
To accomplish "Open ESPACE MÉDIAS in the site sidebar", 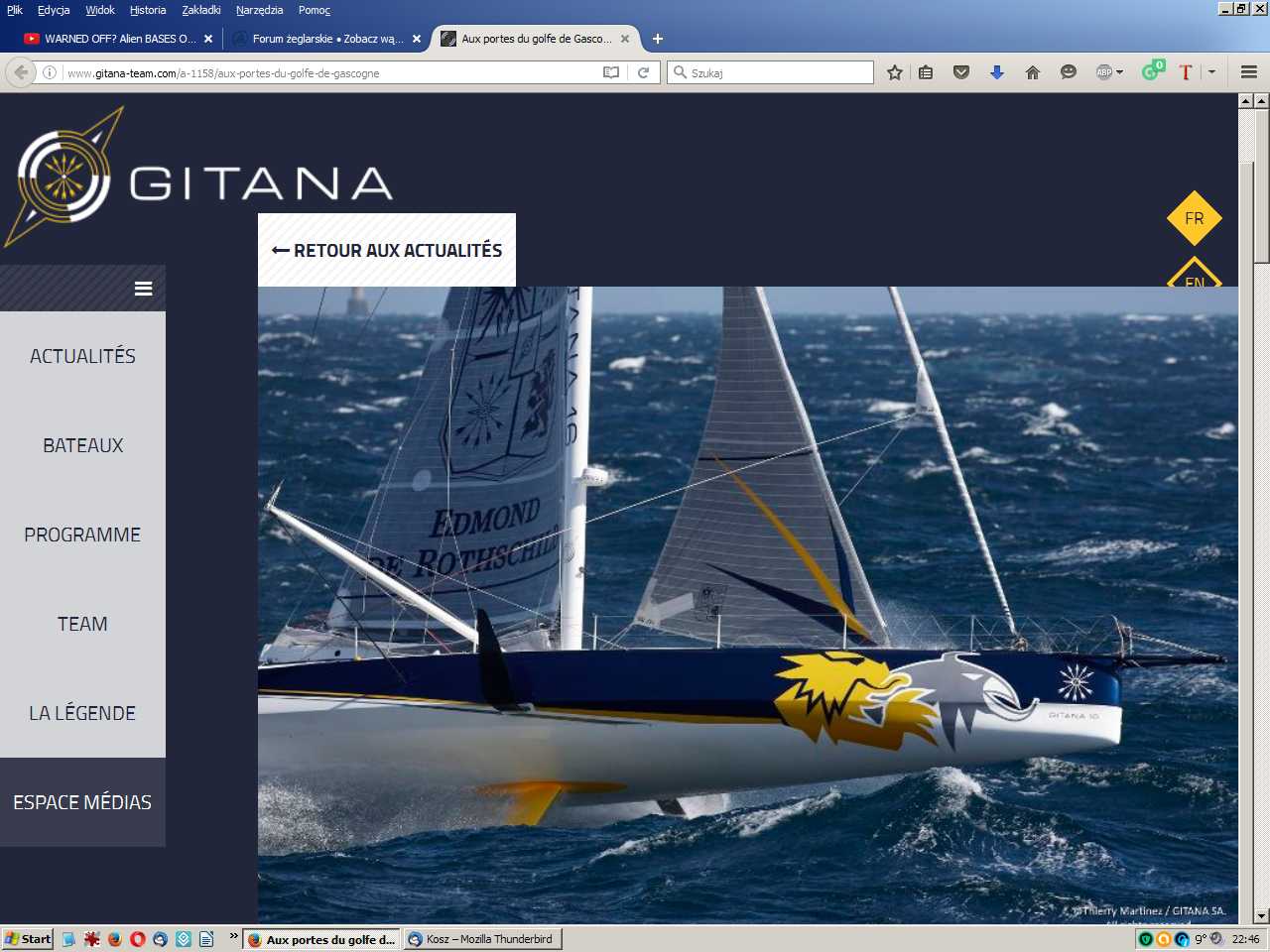I will [x=82, y=802].
